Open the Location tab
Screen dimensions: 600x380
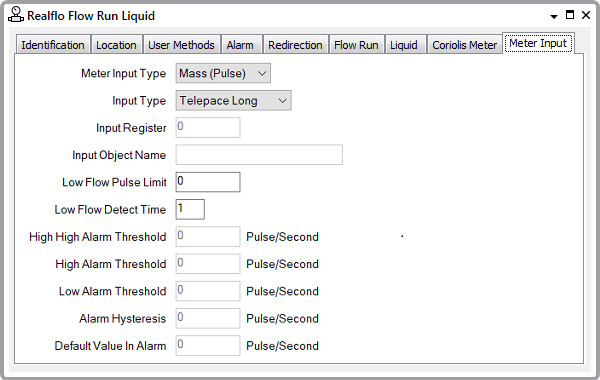(x=116, y=45)
